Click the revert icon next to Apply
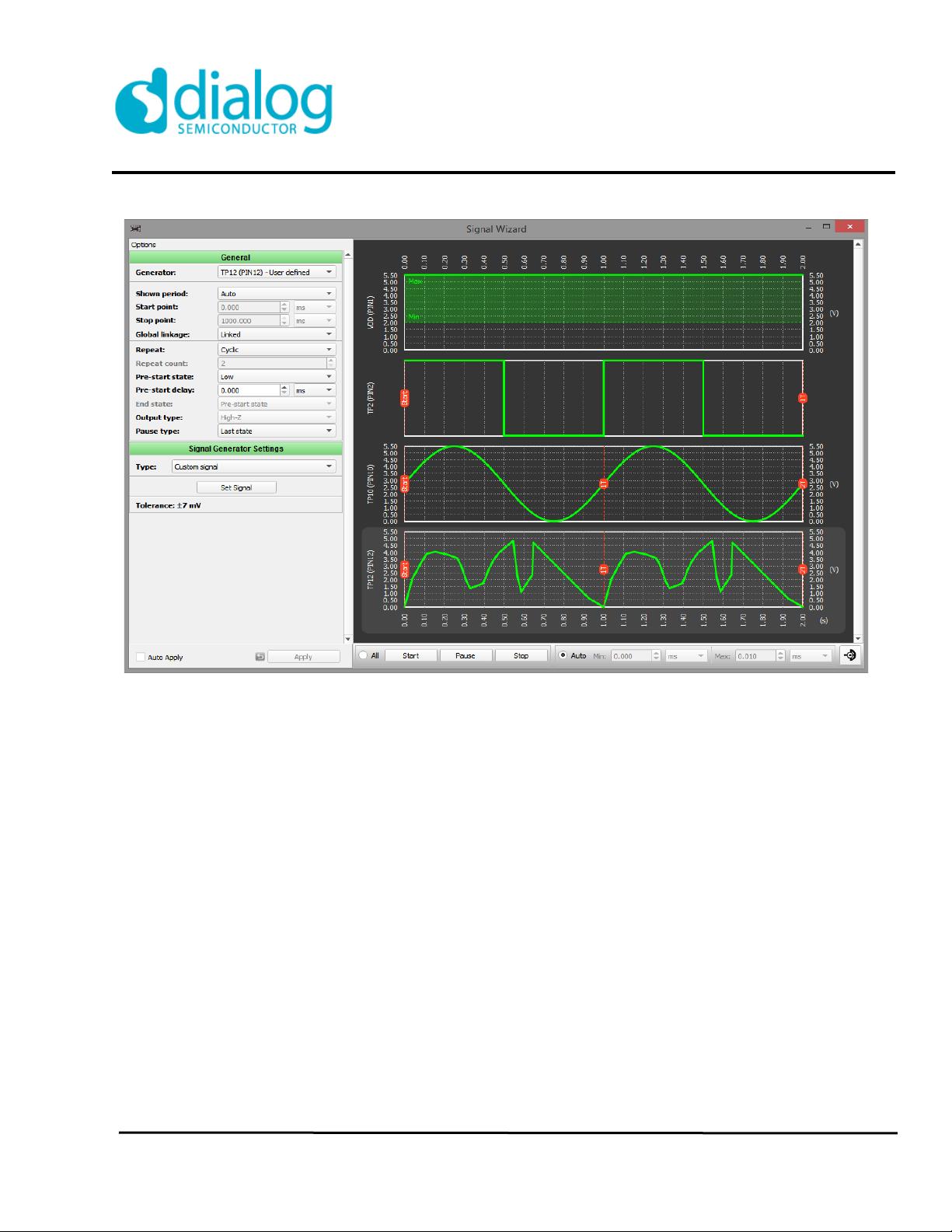Screen dimensions: 952x1232 pos(260,657)
